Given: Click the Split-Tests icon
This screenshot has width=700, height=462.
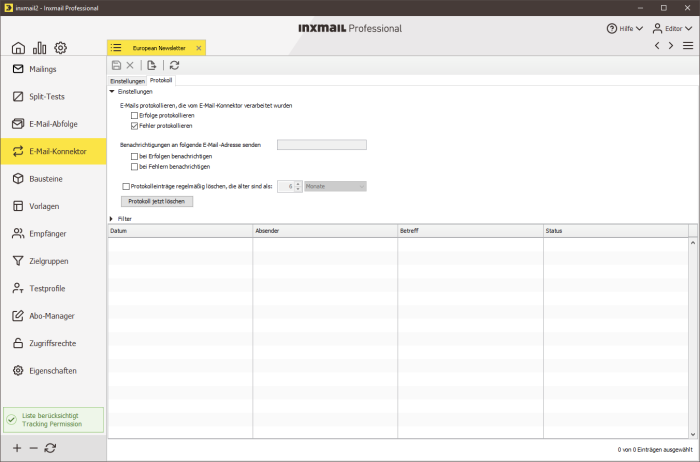Looking at the screenshot, I should (x=18, y=96).
